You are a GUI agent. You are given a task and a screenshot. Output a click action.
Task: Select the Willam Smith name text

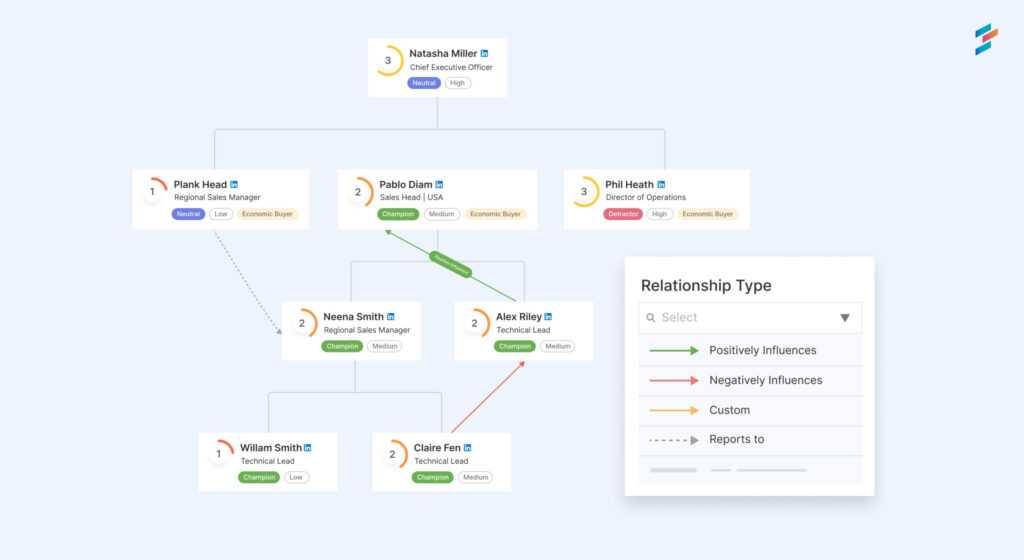click(270, 448)
